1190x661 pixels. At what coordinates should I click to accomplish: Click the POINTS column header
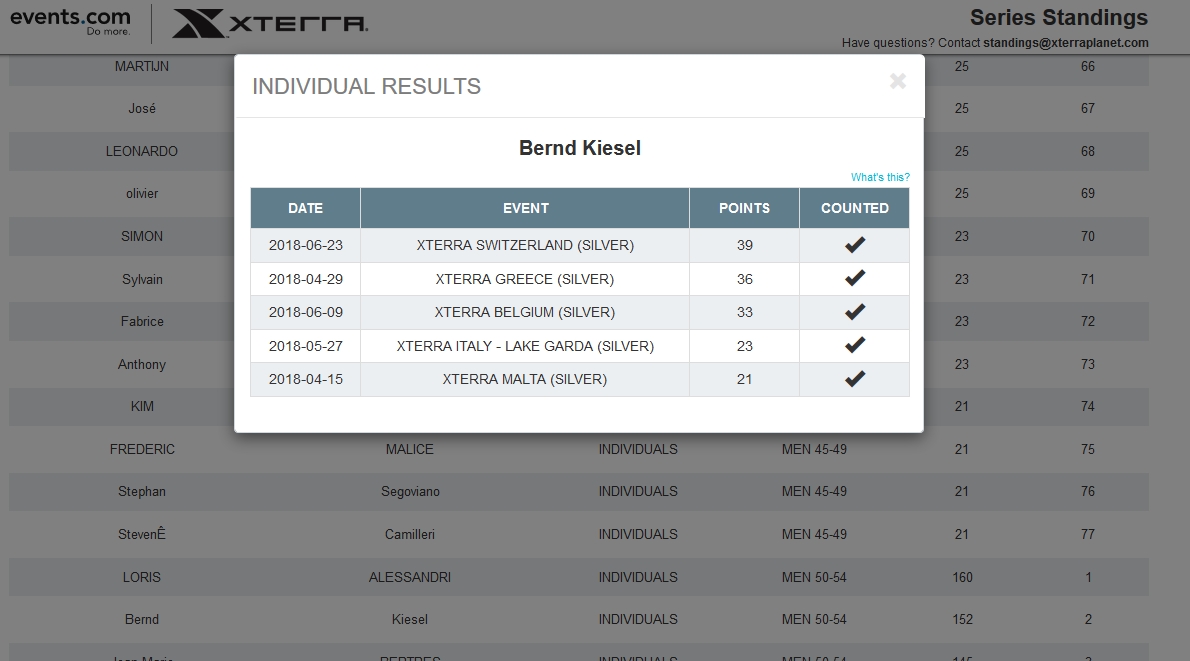coord(744,208)
